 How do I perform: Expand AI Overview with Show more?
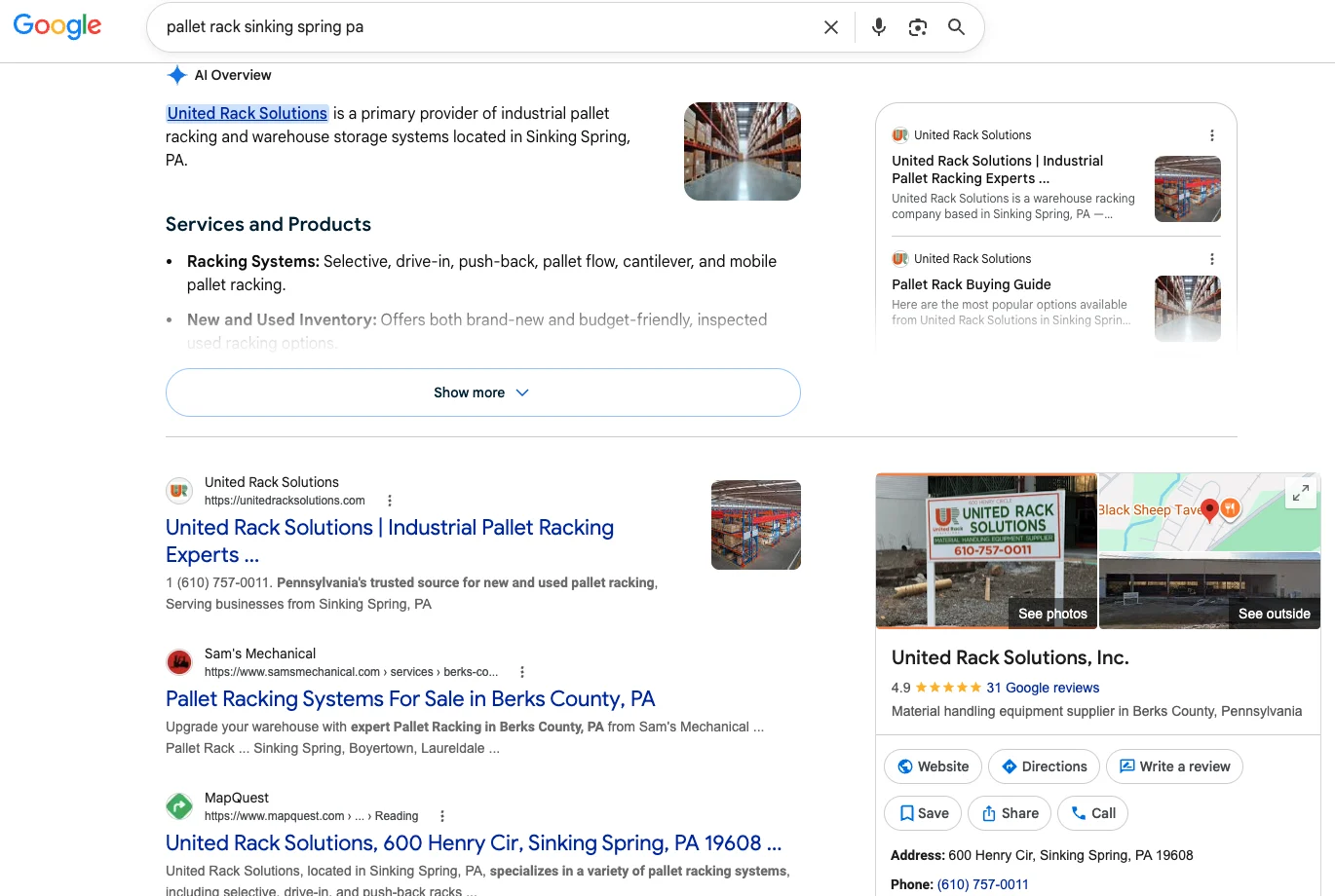[483, 392]
